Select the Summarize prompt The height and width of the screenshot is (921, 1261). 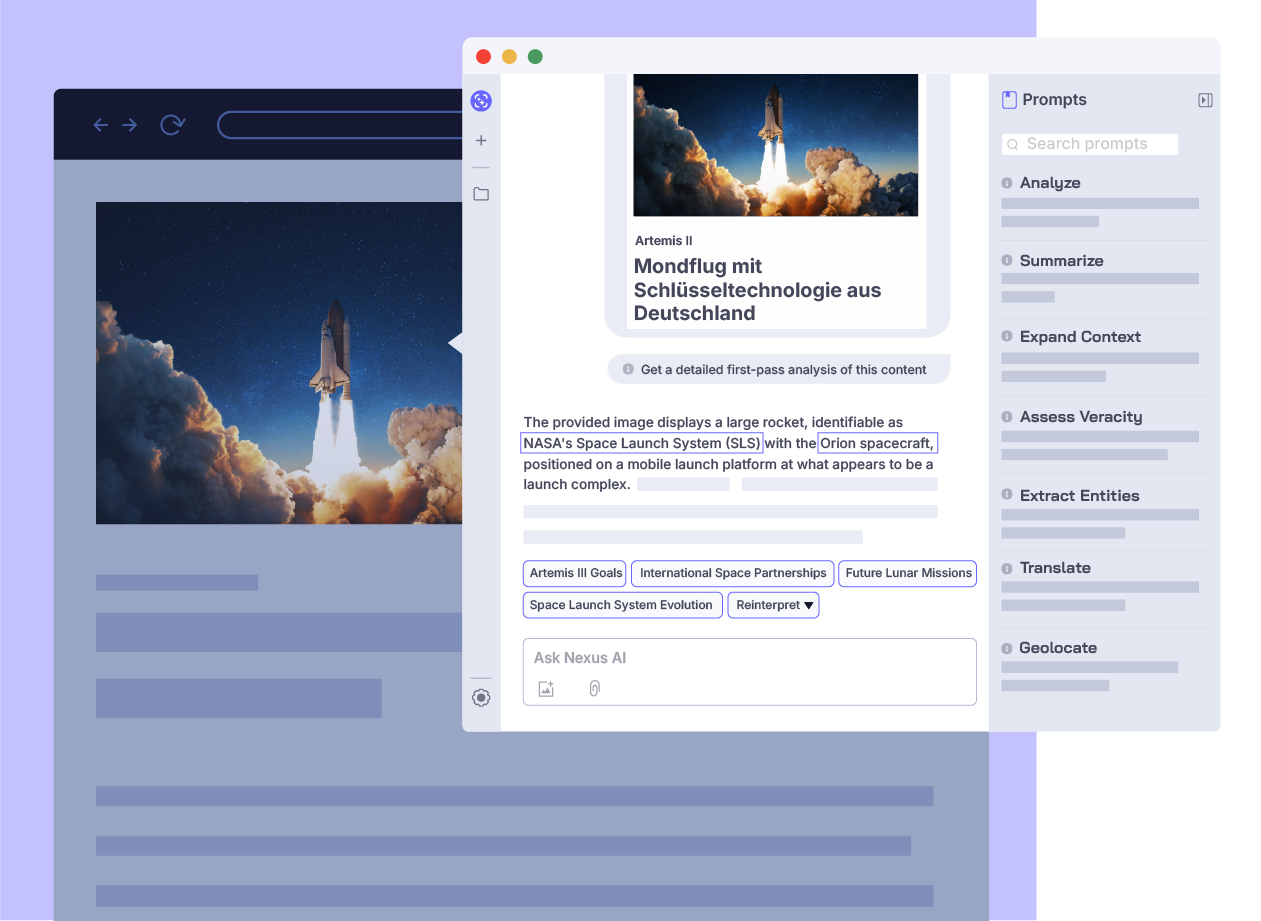pos(1061,261)
